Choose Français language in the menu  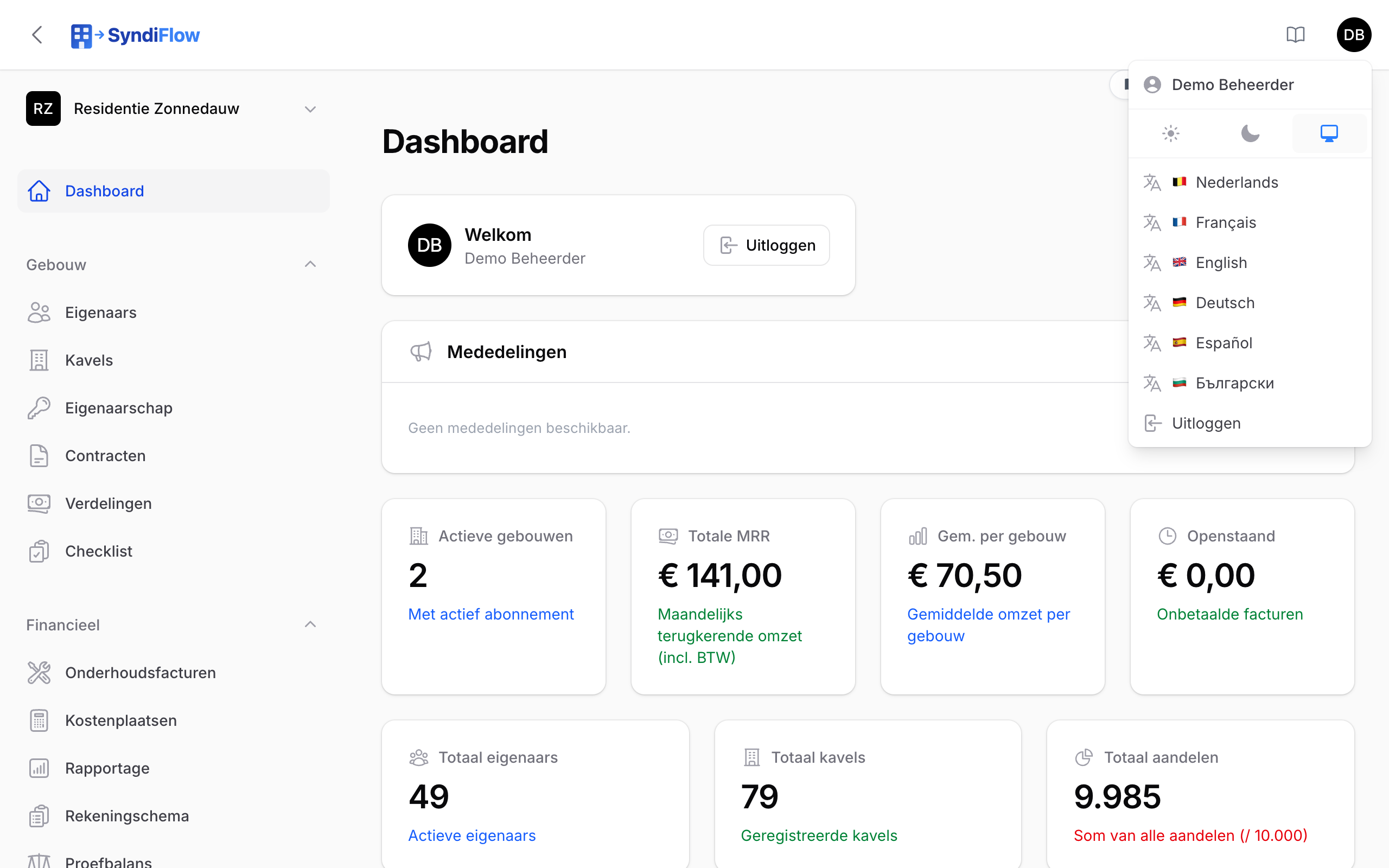[x=1250, y=223]
